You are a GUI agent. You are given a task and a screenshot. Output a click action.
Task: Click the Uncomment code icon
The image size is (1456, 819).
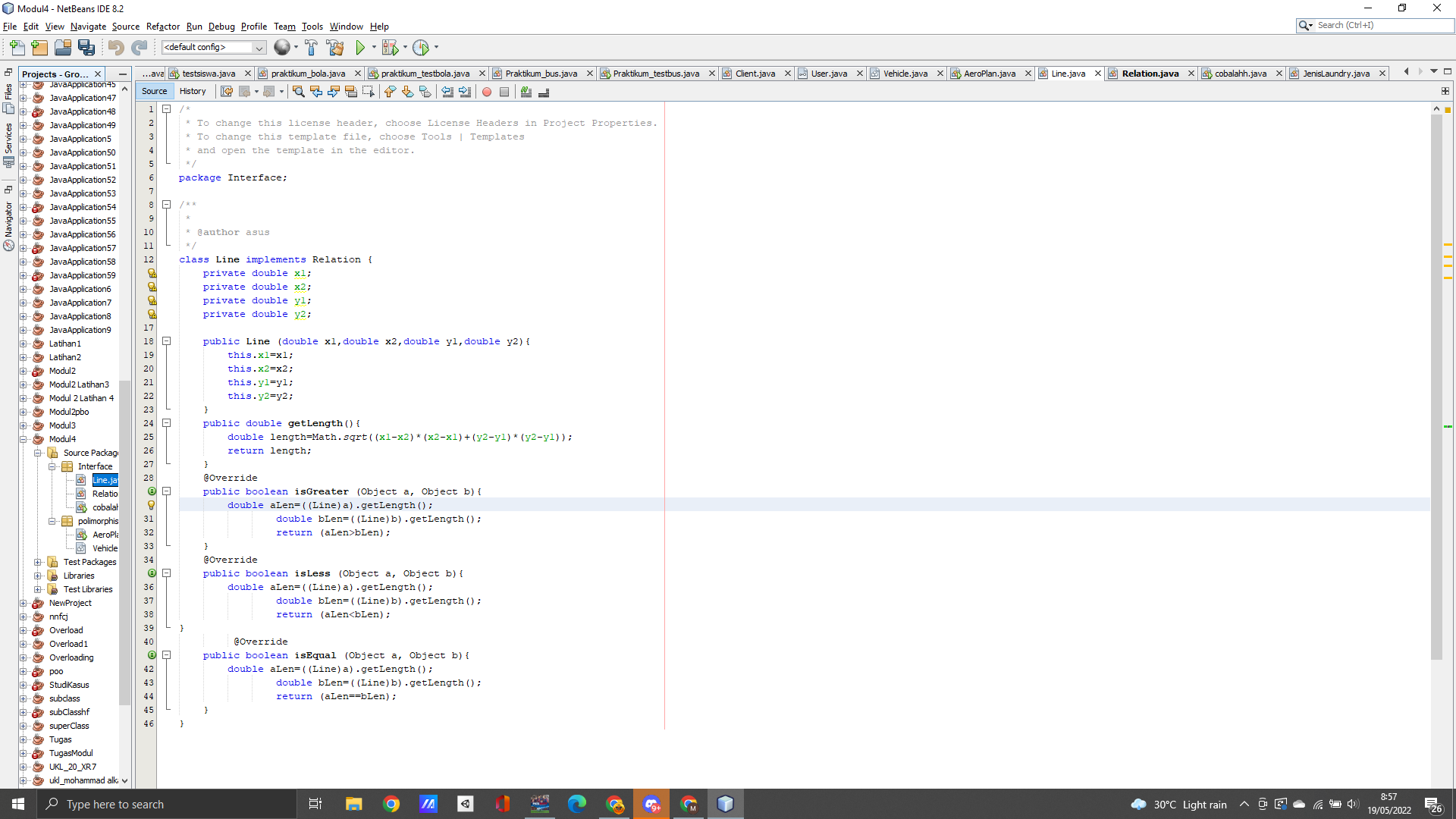pos(544,92)
